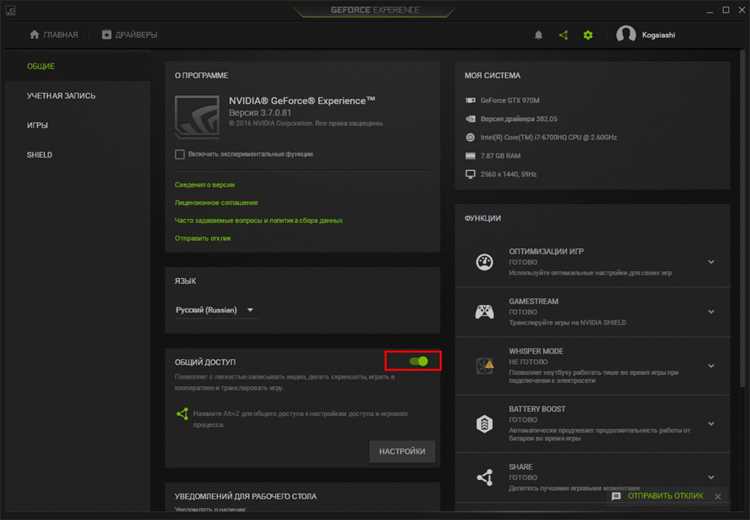750x520 pixels.
Task: Click the NVIDIA logo in О ПРОГРАММЕ
Action: pyautogui.click(x=197, y=116)
